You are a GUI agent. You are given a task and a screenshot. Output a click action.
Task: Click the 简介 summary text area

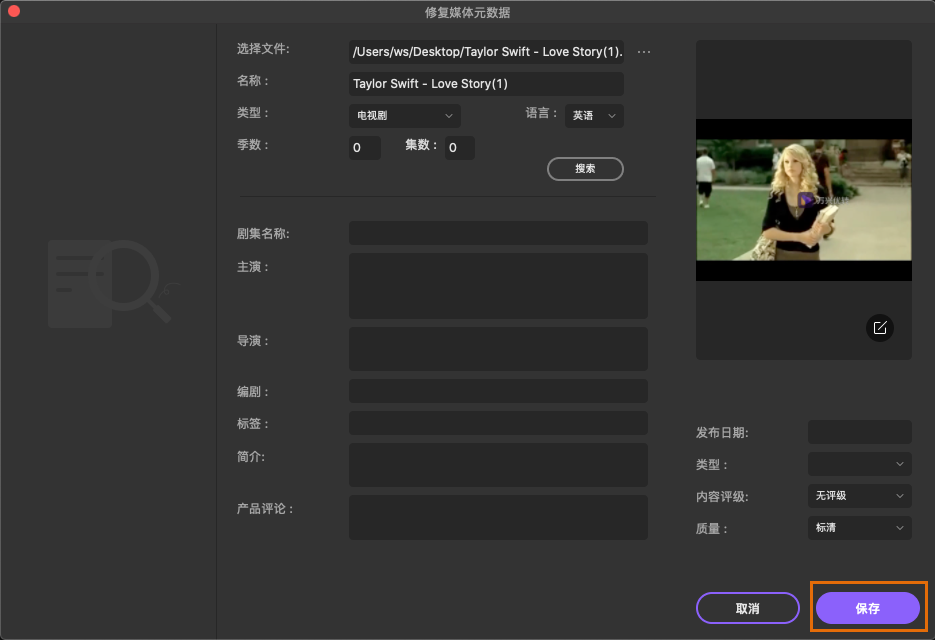[498, 465]
